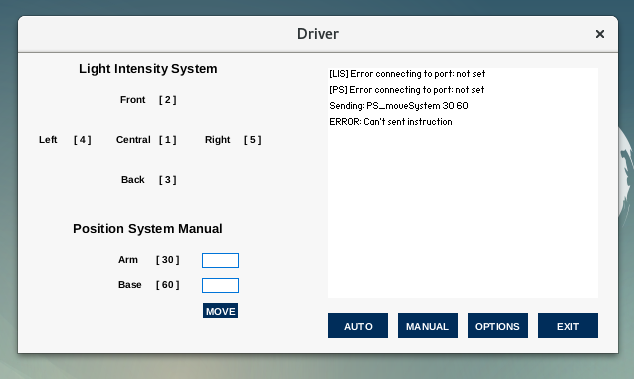Click the Right label
Image resolution: width=634 pixels, height=379 pixels.
pyautogui.click(x=218, y=140)
